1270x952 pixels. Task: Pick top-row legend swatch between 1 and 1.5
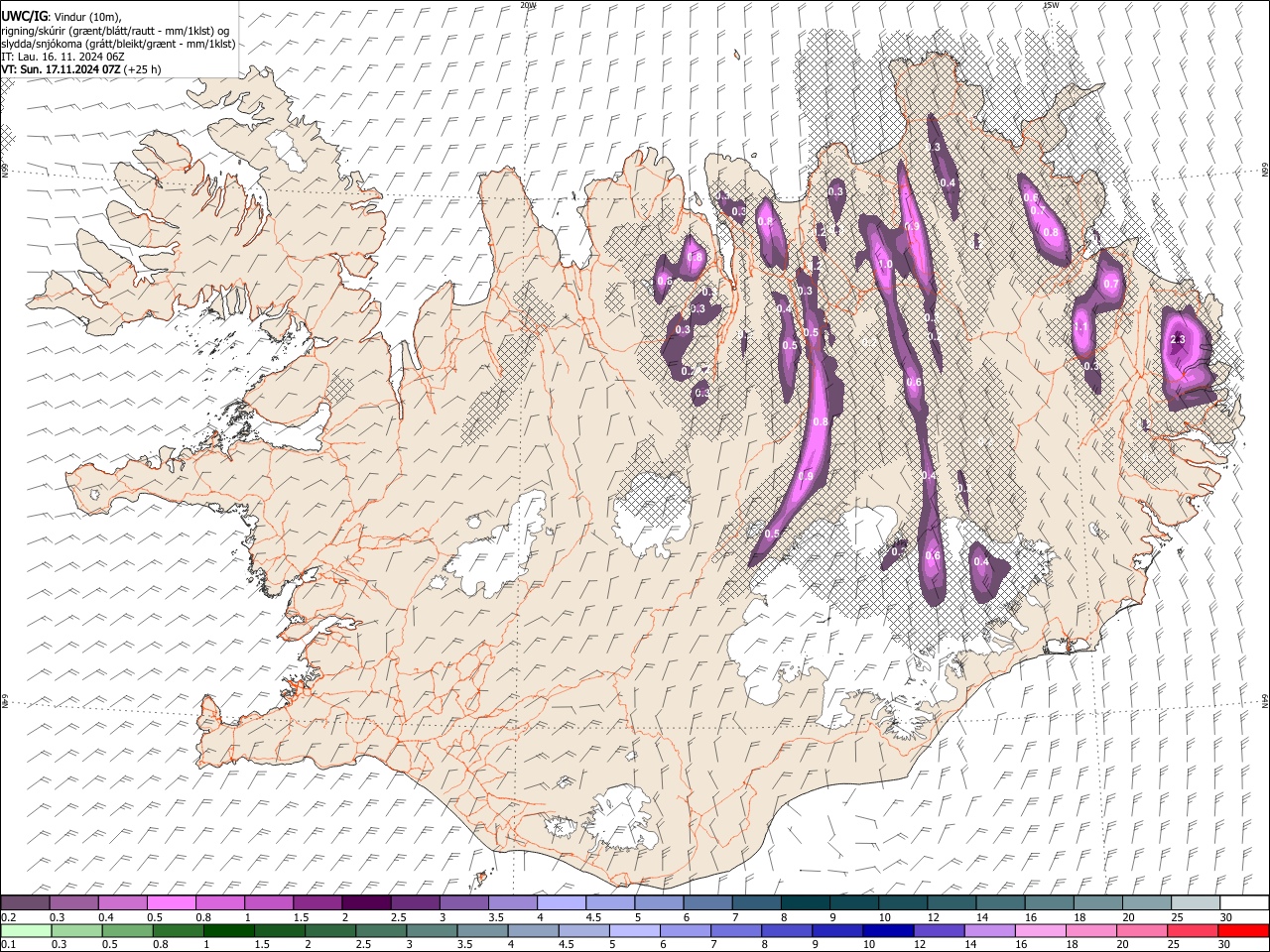[269, 903]
